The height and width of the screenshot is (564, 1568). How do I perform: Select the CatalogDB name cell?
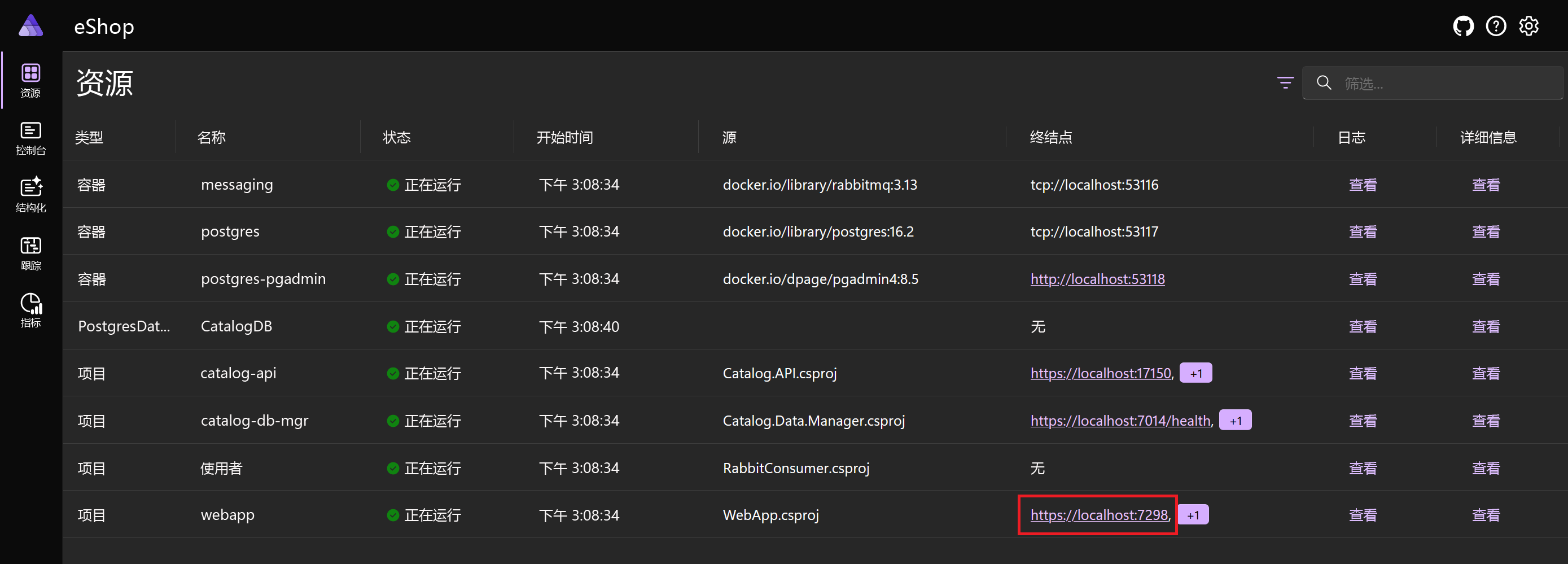[236, 326]
